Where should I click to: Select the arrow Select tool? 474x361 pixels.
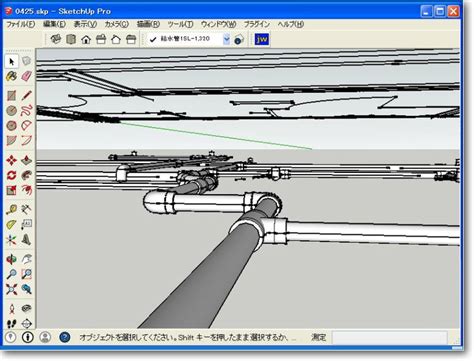(x=12, y=62)
